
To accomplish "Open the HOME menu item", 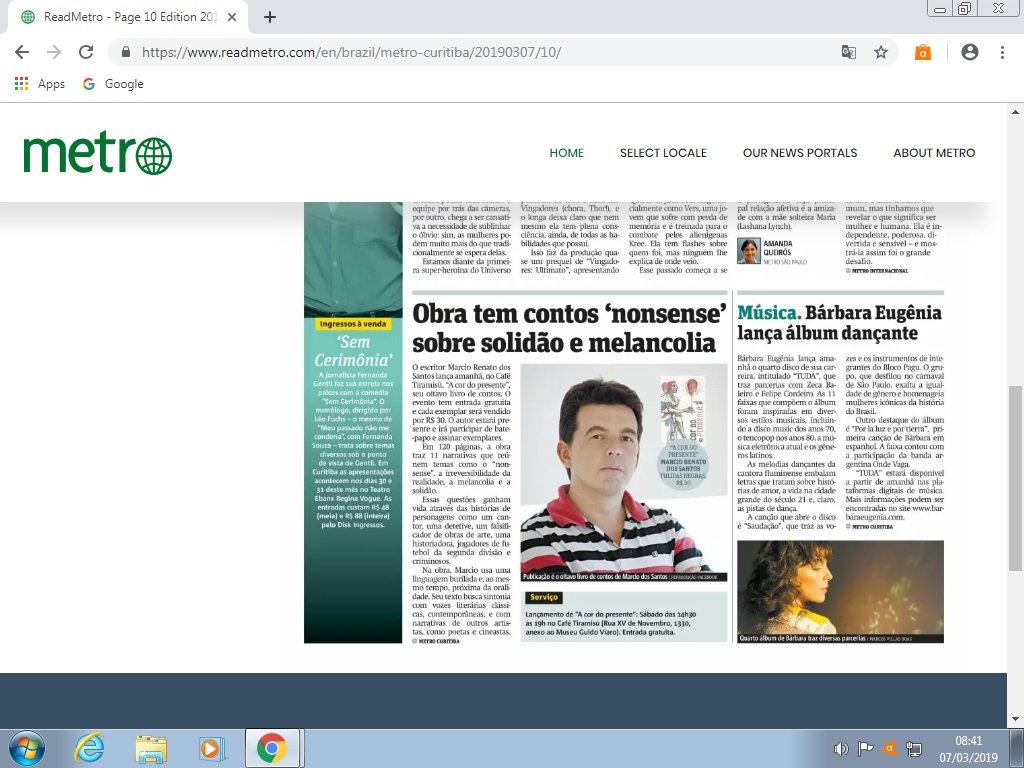I will [x=566, y=153].
